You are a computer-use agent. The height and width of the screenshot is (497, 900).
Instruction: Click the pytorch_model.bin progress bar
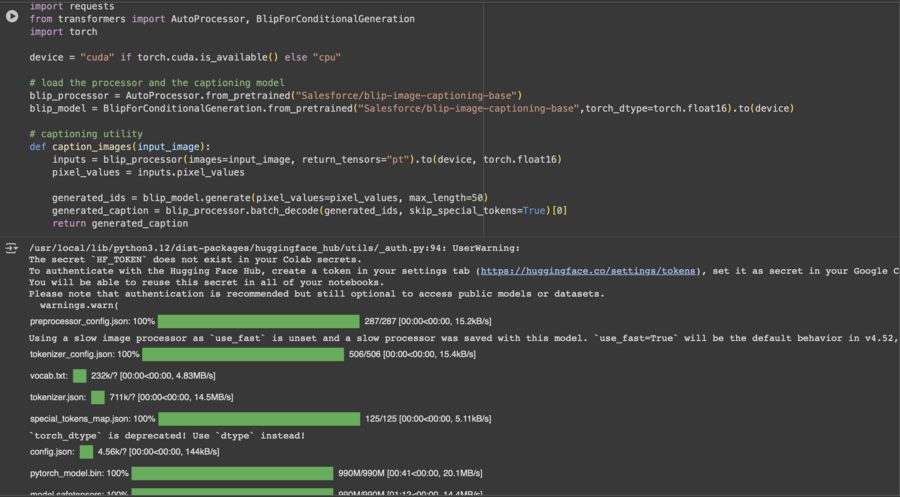(x=232, y=473)
